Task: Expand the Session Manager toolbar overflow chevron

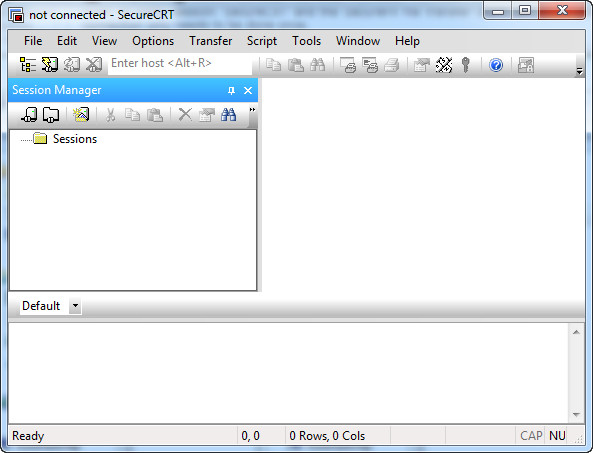Action: (252, 110)
